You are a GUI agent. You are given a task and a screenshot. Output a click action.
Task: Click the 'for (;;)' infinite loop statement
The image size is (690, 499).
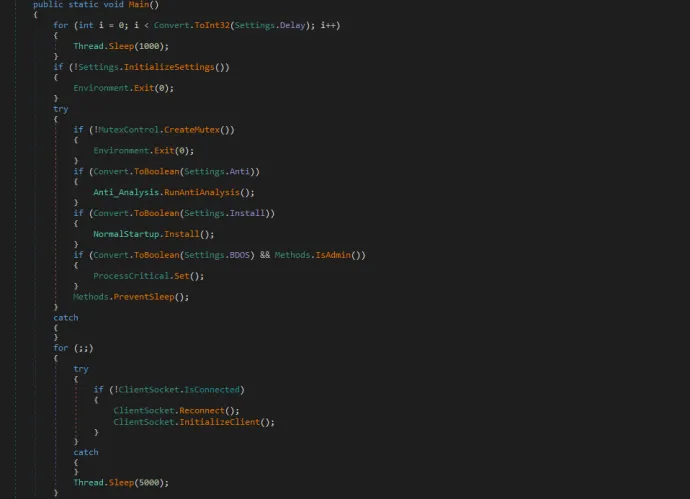[73, 348]
